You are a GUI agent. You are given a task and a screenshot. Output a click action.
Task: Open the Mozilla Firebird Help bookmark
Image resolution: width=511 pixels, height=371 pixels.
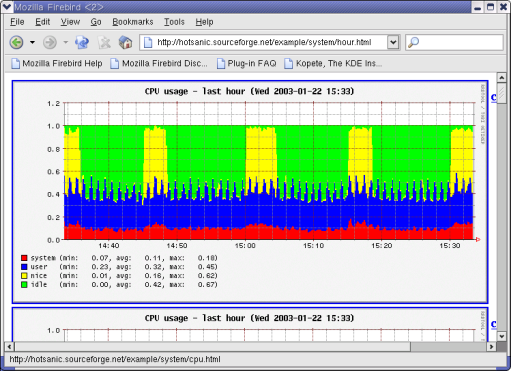[x=57, y=63]
